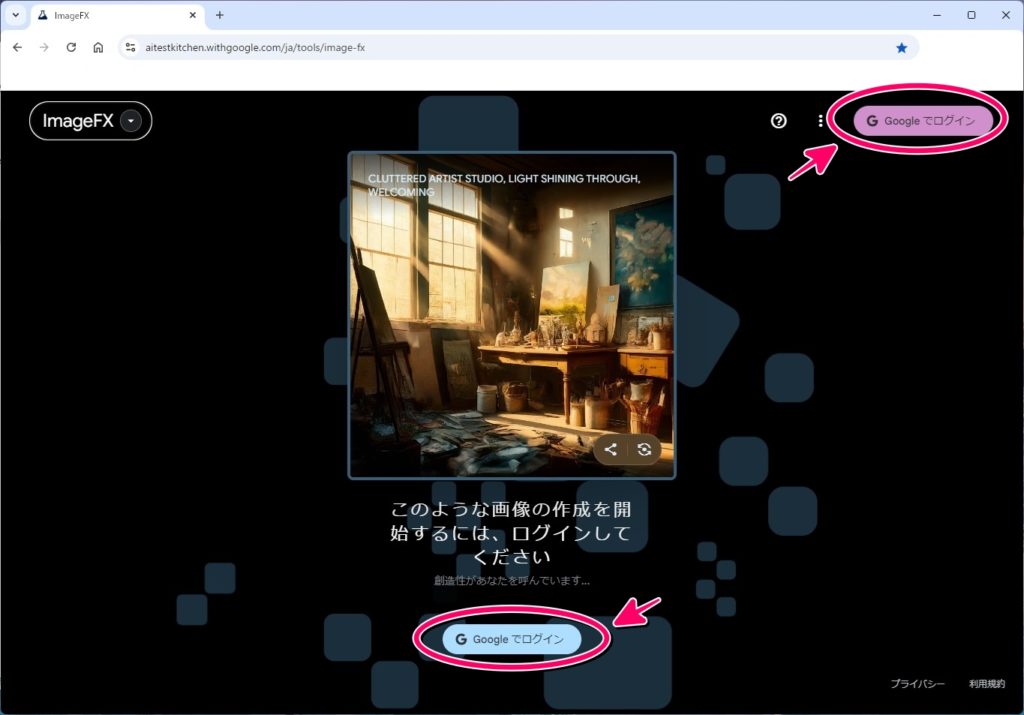View site information icon in address bar

pyautogui.click(x=130, y=47)
